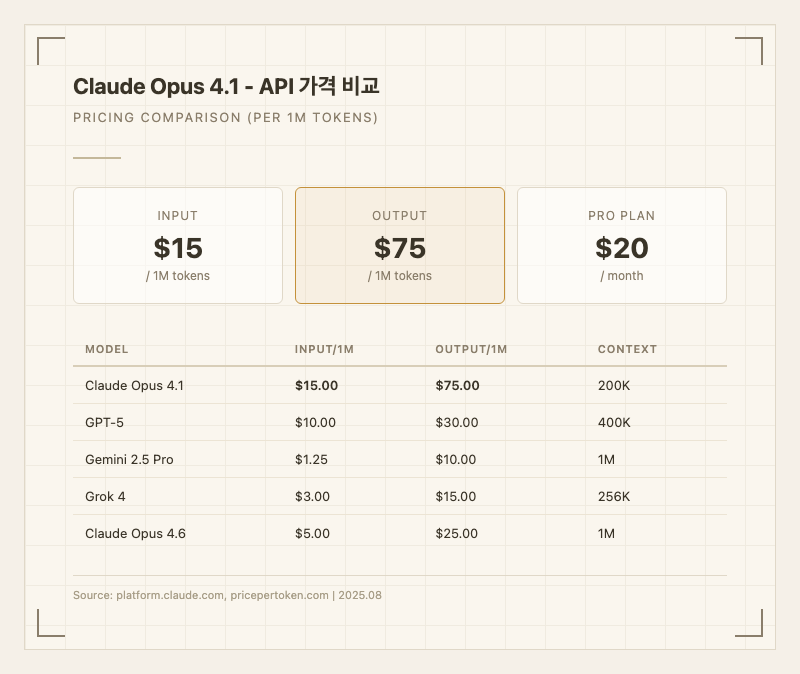Open the PRO PLAN $20 card
800x674 pixels.
(x=622, y=245)
